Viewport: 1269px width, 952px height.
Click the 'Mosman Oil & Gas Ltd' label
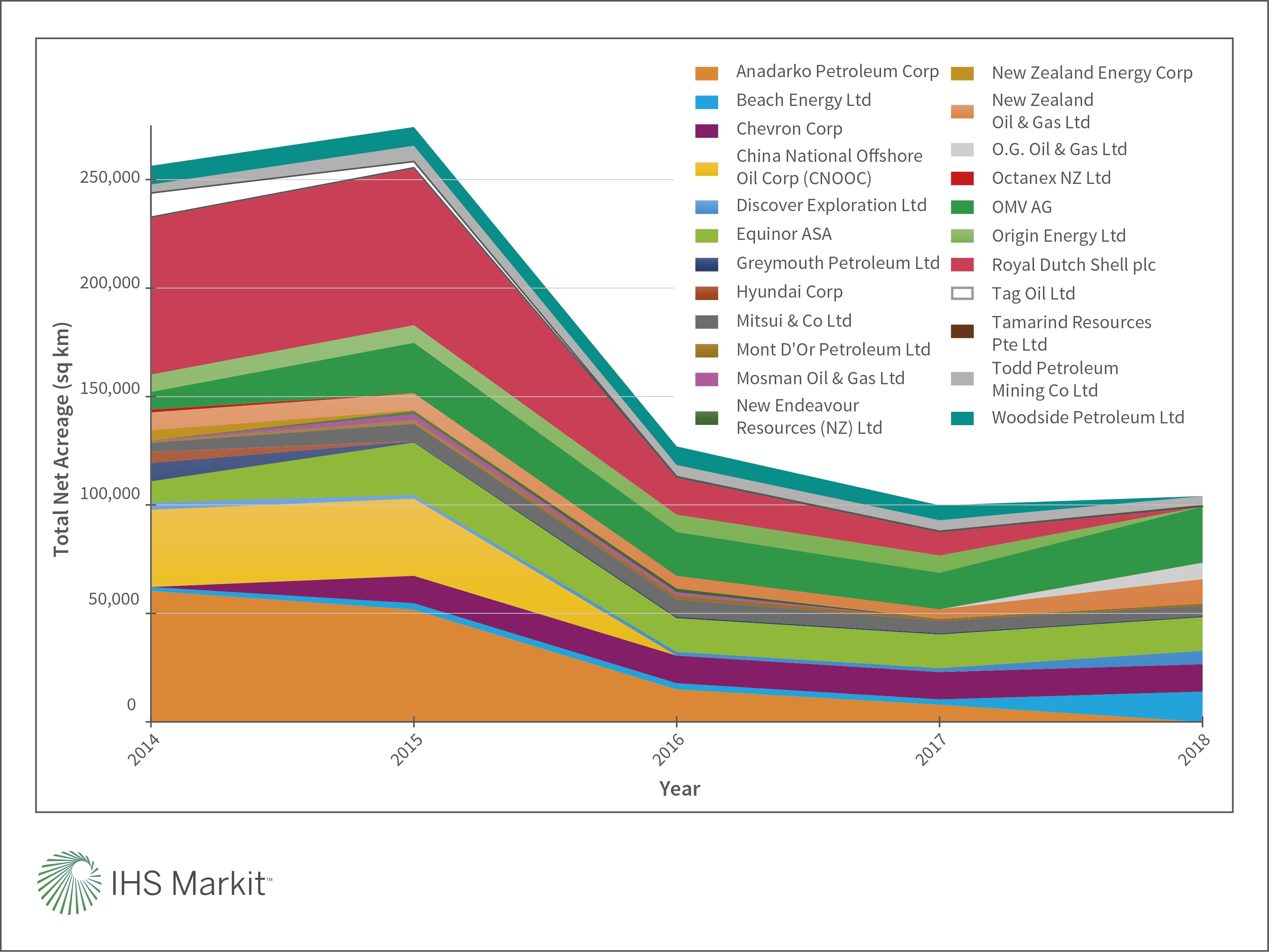tap(820, 378)
